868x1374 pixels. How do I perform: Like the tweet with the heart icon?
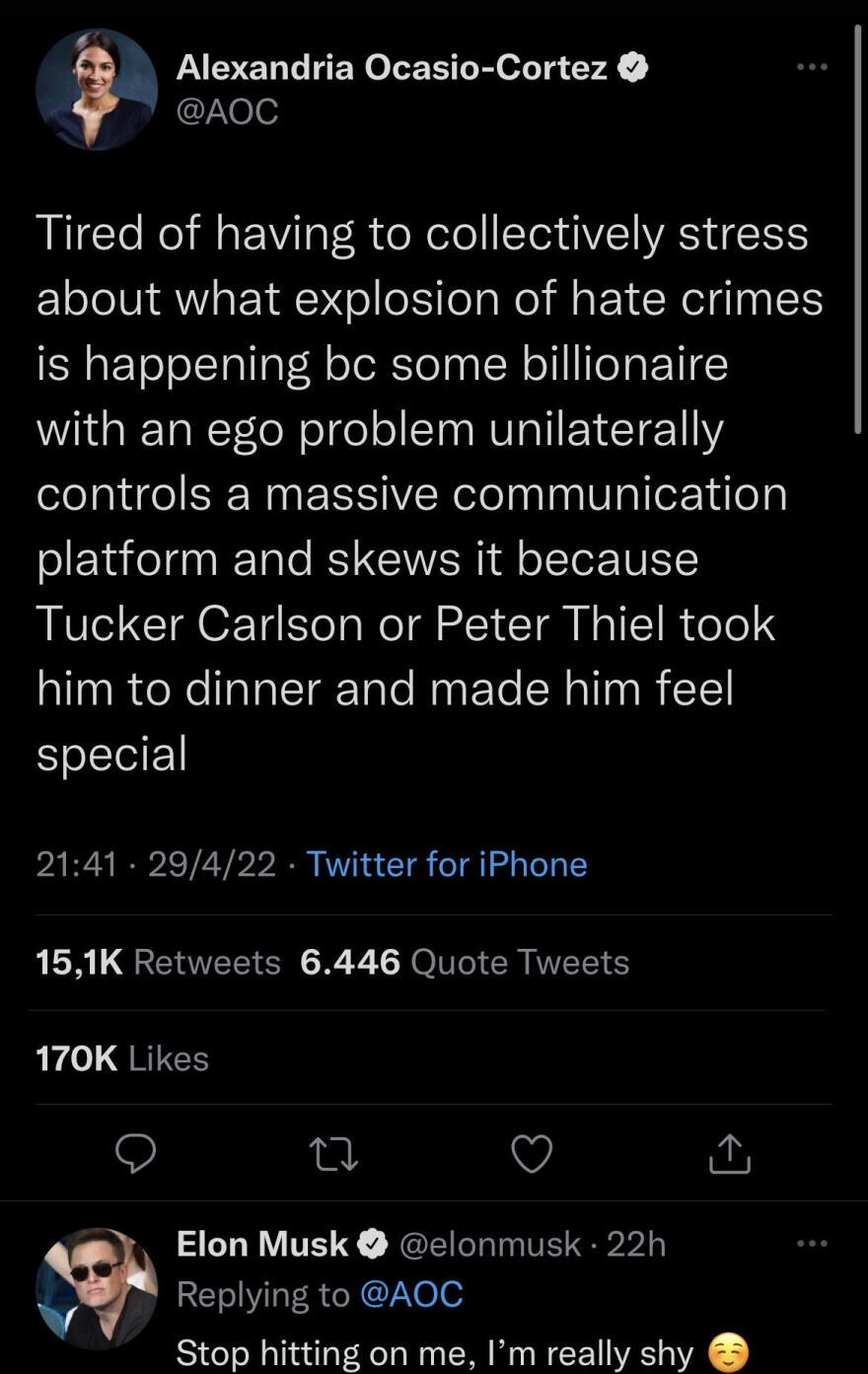coord(532,1153)
